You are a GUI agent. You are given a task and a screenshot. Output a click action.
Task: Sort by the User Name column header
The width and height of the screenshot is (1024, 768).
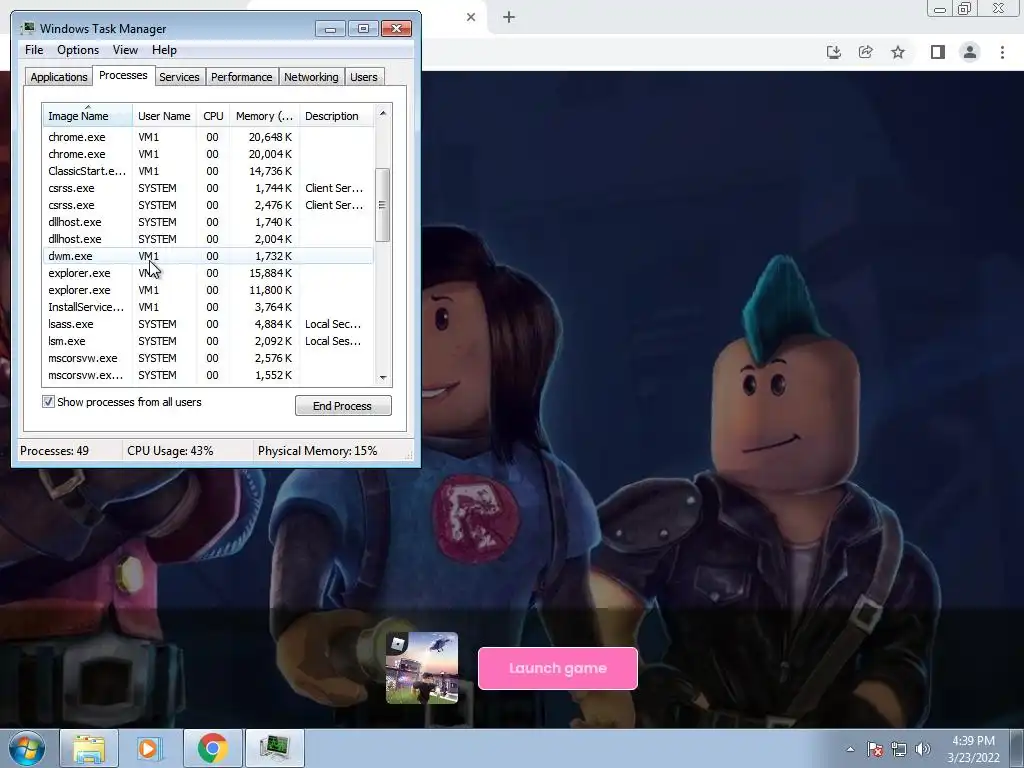click(x=165, y=116)
